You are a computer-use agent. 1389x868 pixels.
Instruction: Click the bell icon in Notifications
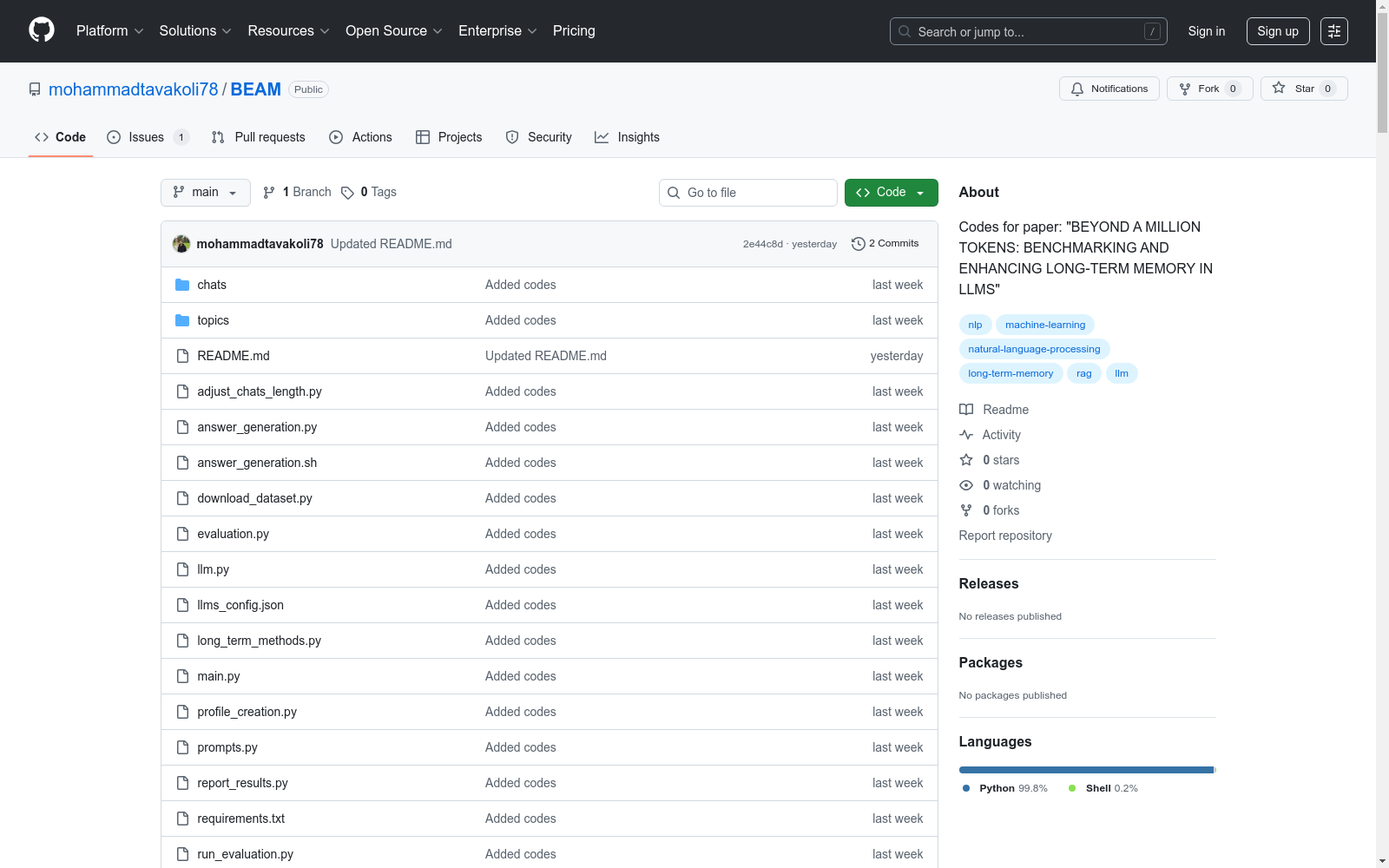click(x=1077, y=89)
